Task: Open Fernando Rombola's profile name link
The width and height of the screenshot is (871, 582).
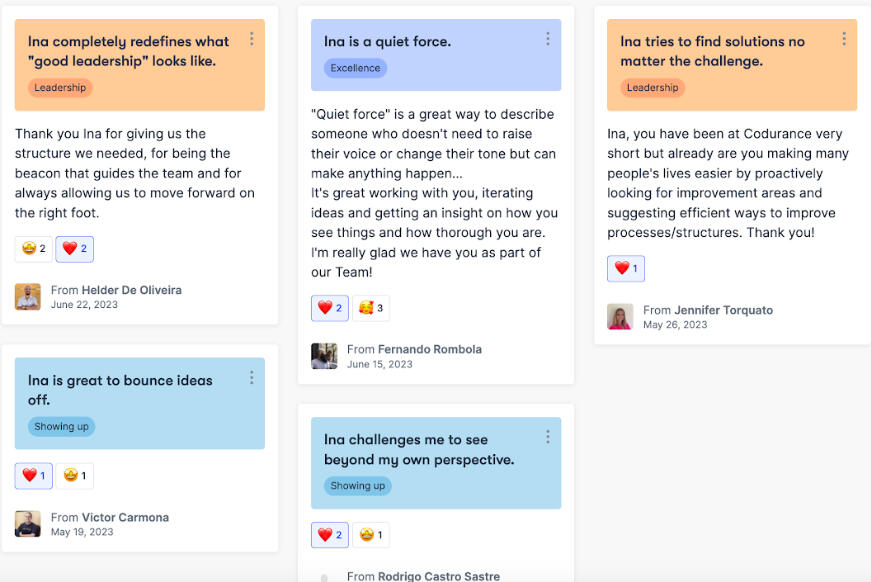Action: point(429,349)
